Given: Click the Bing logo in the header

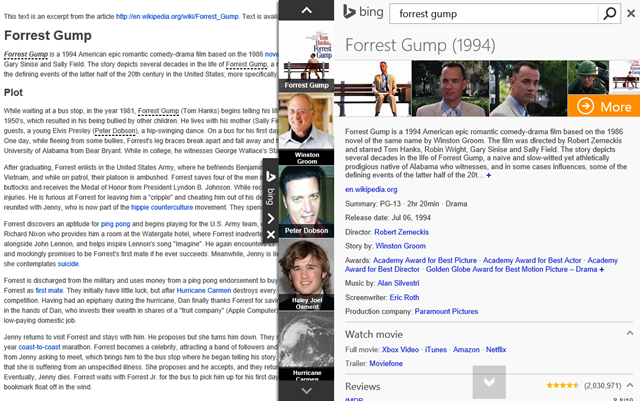Looking at the screenshot, I should pyautogui.click(x=363, y=12).
